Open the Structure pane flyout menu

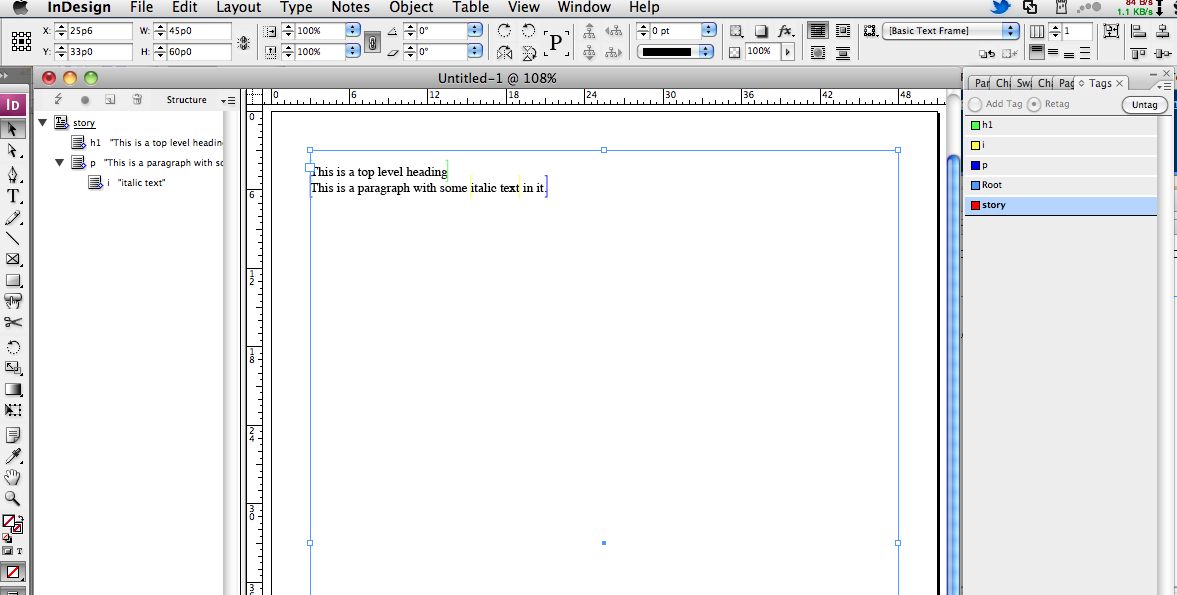point(228,100)
